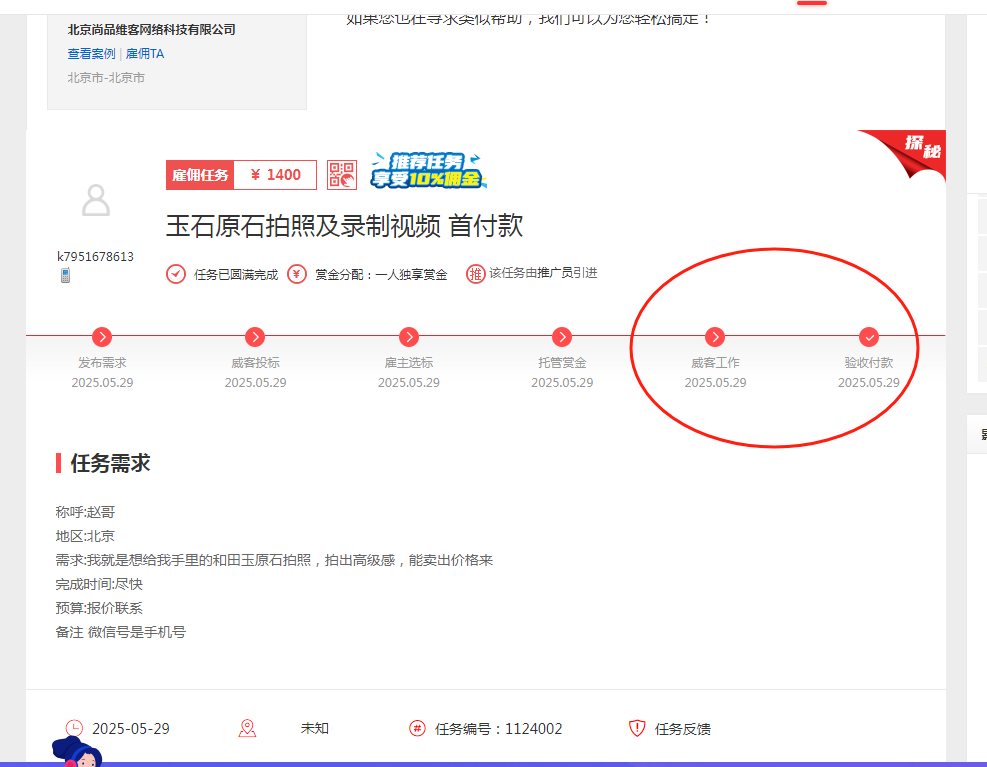Click the 任务已圆满完成 checkmark icon
Screen dimensions: 987x767
click(175, 274)
